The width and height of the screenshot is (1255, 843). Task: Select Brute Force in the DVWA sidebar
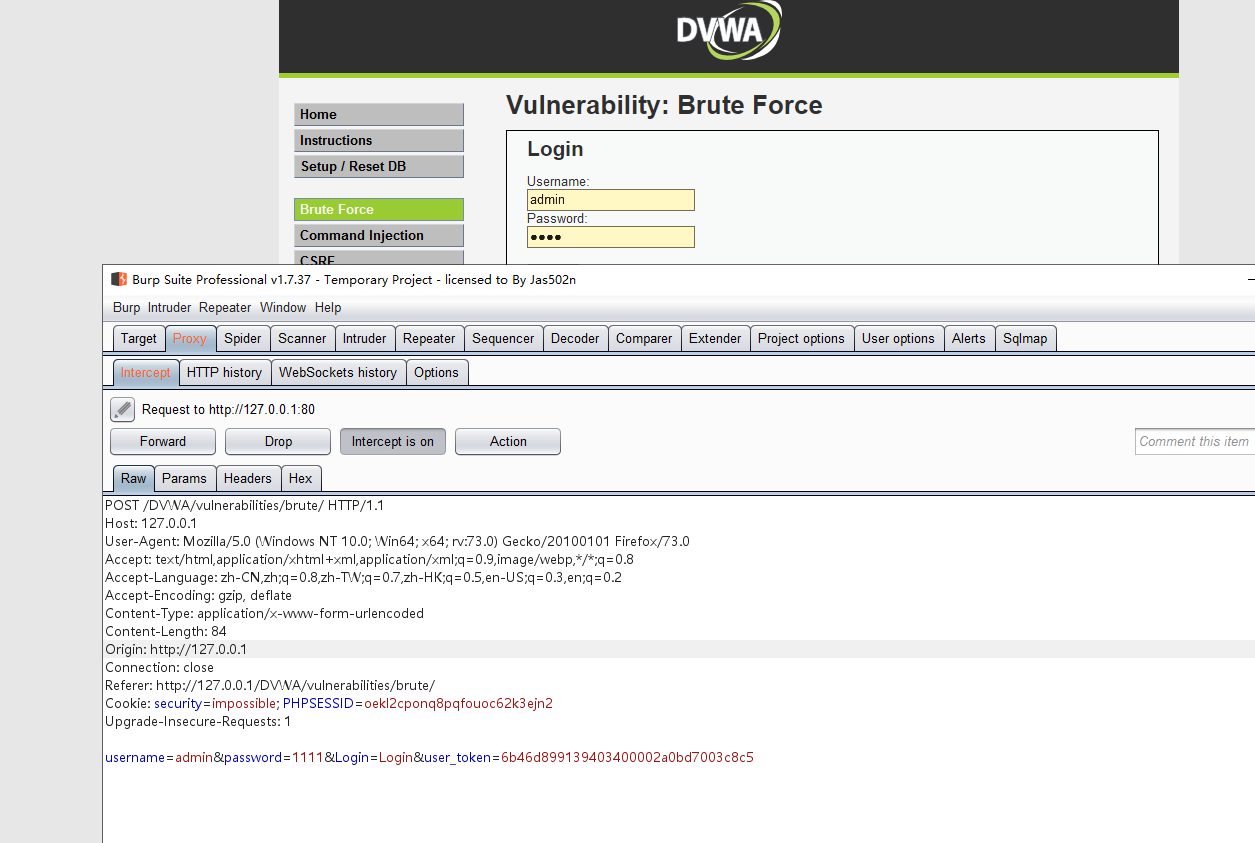point(379,209)
